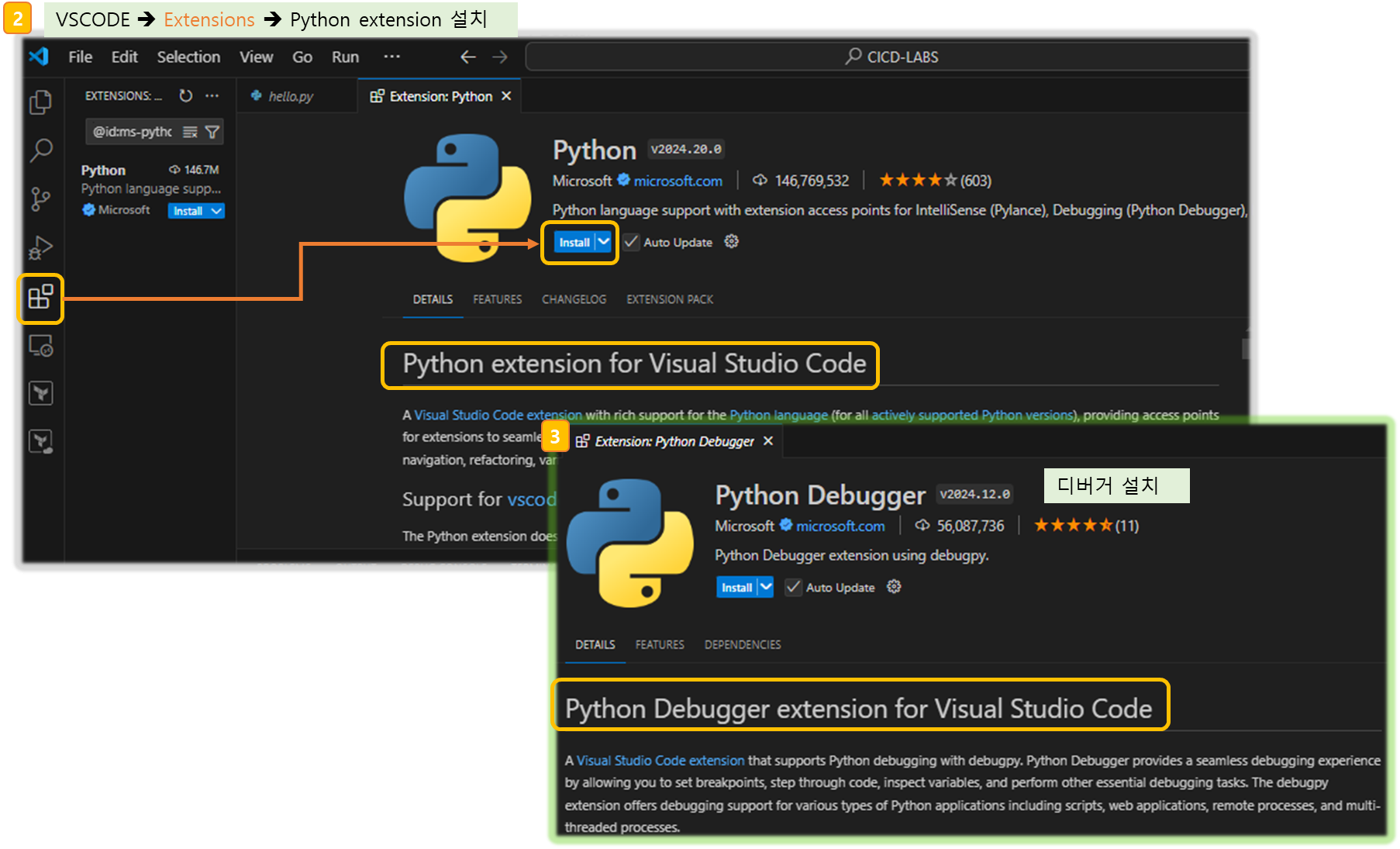Open 'actively supported Python versions' link
1400x849 pixels.
(x=972, y=415)
